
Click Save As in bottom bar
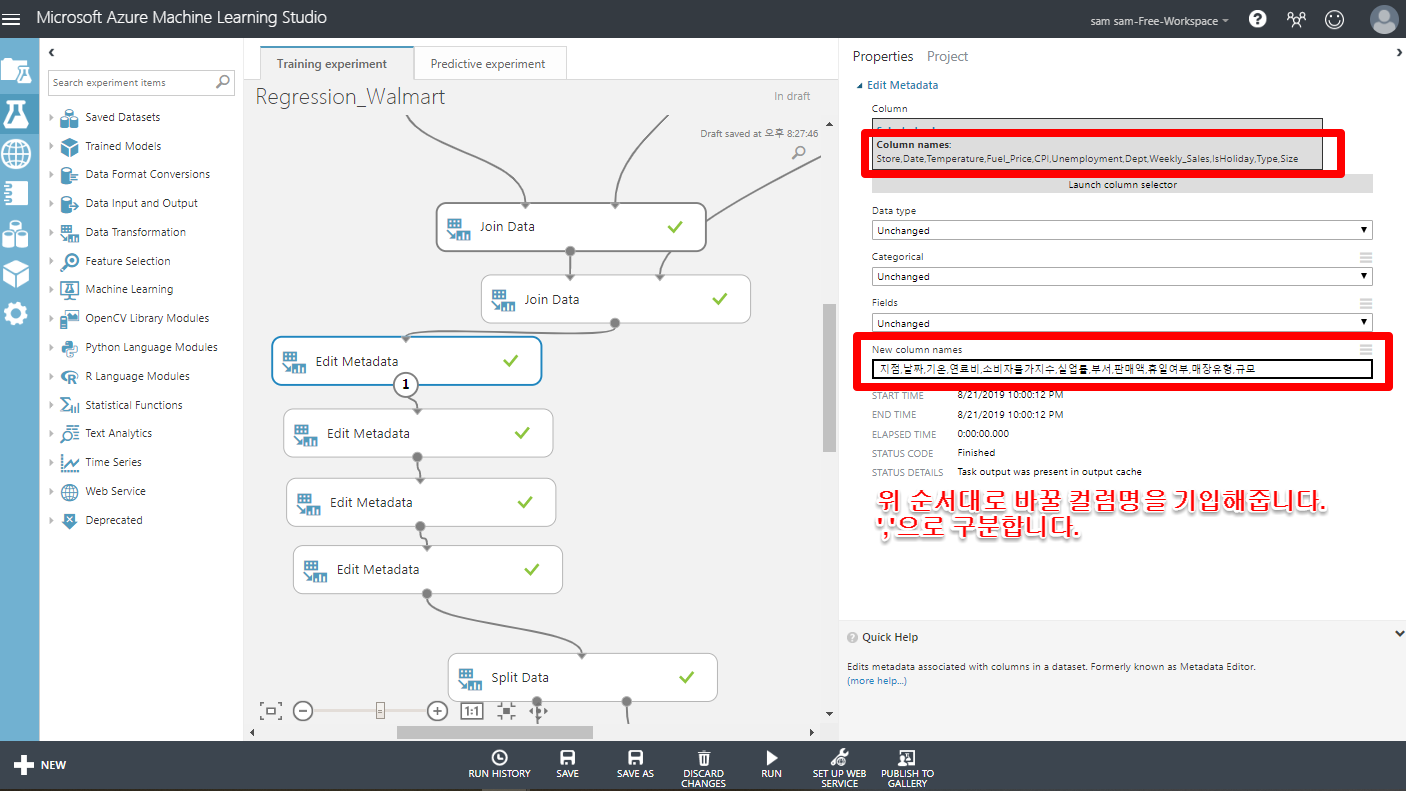635,764
